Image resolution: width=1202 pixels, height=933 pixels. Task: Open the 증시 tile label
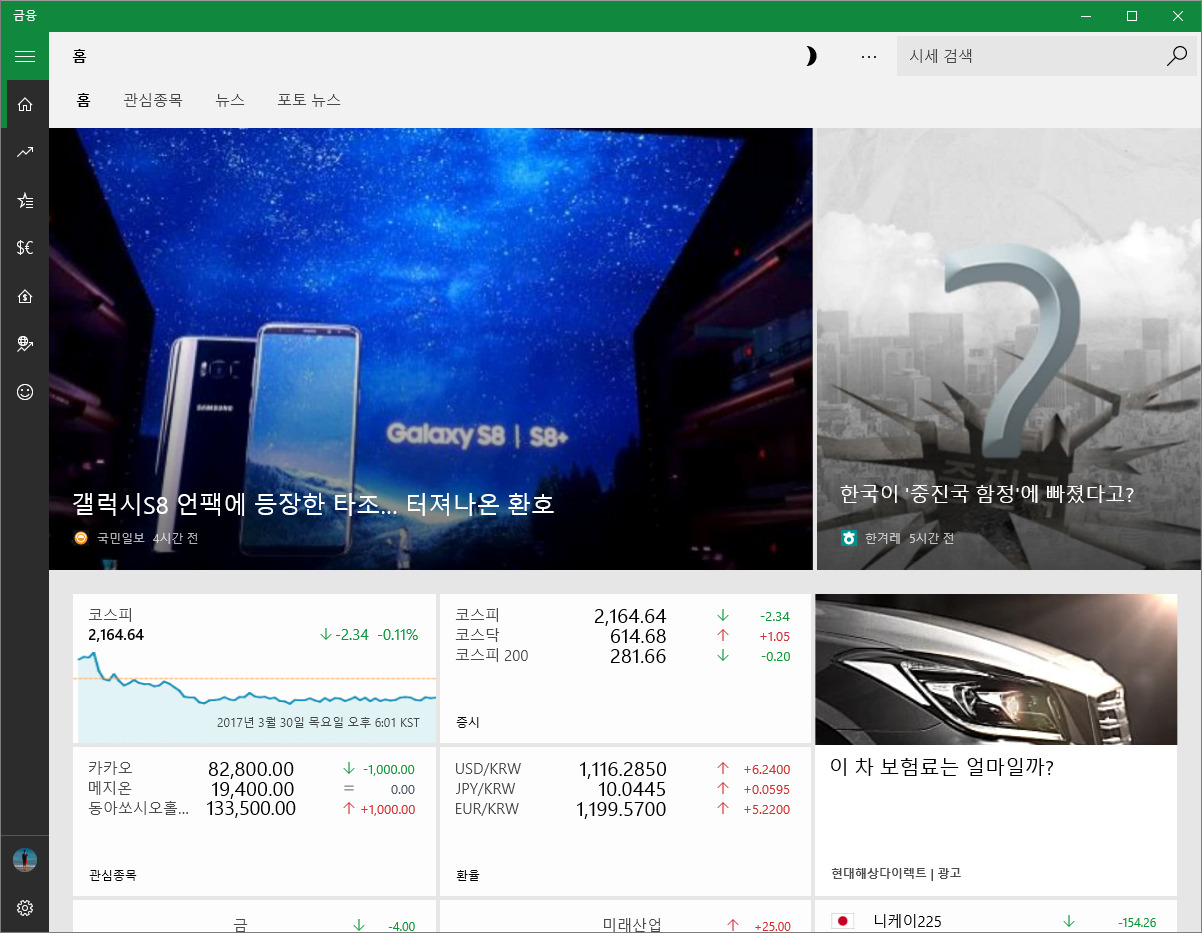click(467, 722)
